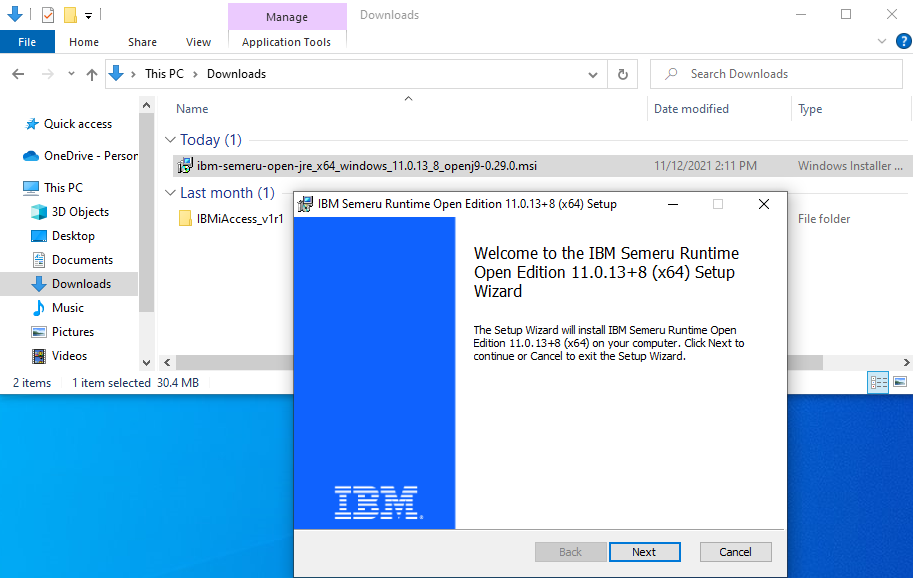Open Documents in navigation pane
Viewport: 913px width, 578px height.
point(82,260)
